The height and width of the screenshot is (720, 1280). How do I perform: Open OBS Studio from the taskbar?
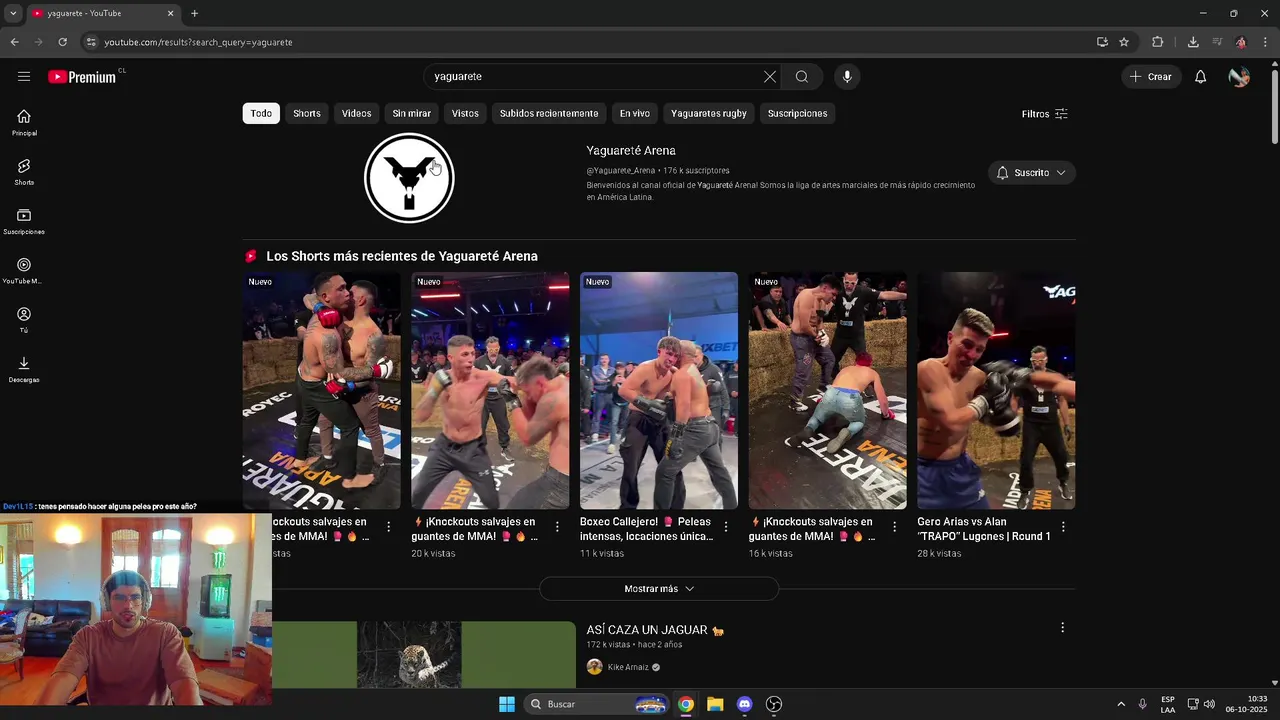[x=774, y=704]
